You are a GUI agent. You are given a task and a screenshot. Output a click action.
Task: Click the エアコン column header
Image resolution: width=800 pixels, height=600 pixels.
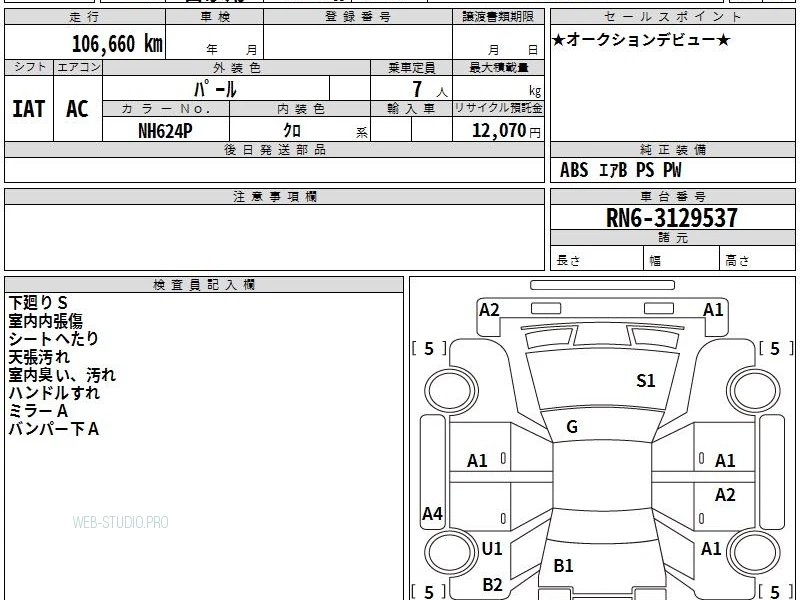pos(78,67)
